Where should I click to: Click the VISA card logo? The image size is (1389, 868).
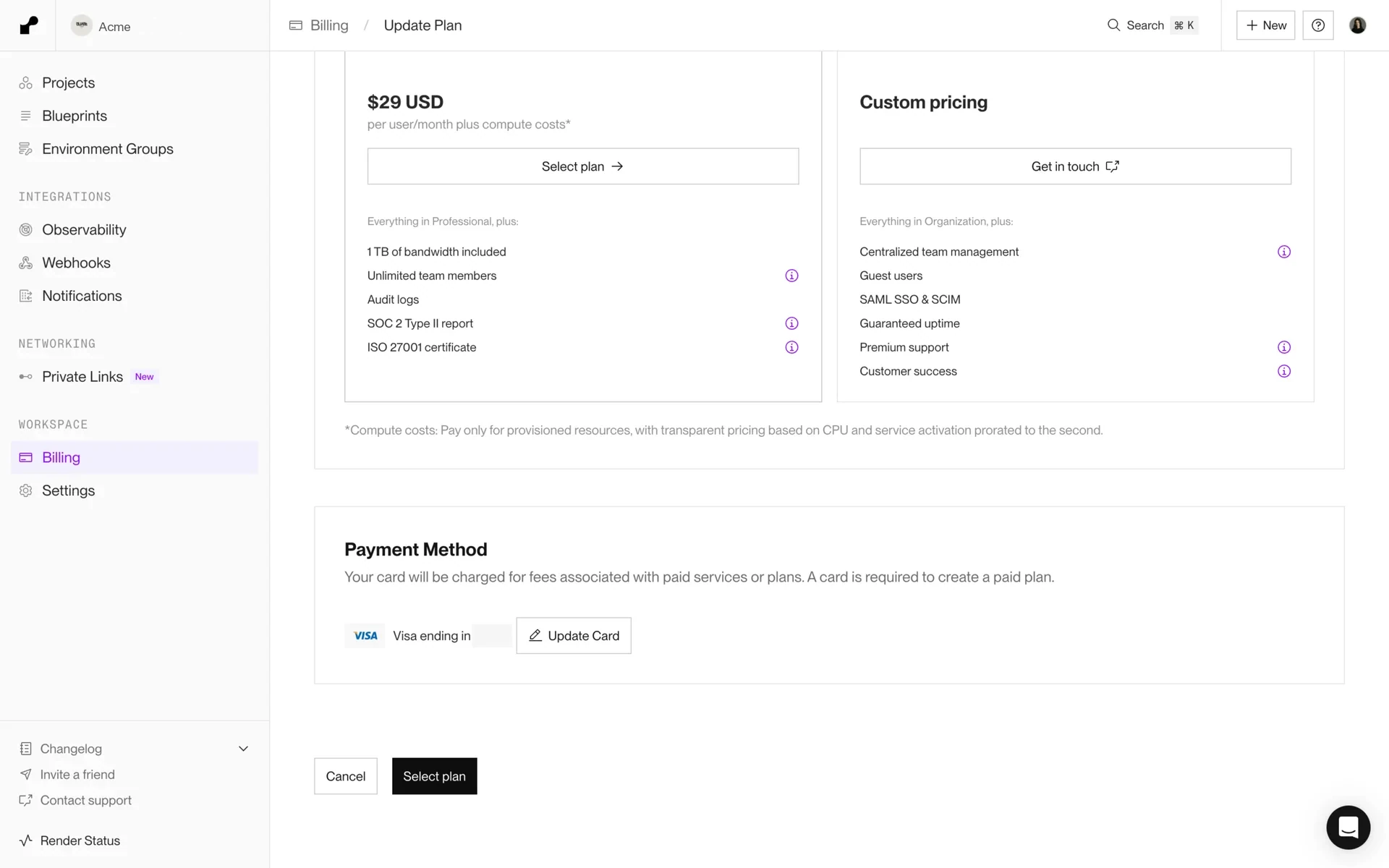tap(365, 636)
